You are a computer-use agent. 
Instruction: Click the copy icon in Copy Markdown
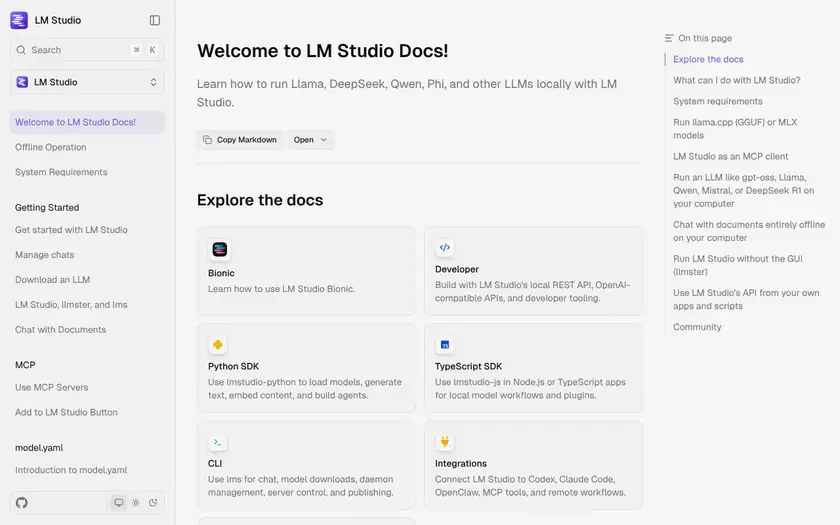click(207, 140)
